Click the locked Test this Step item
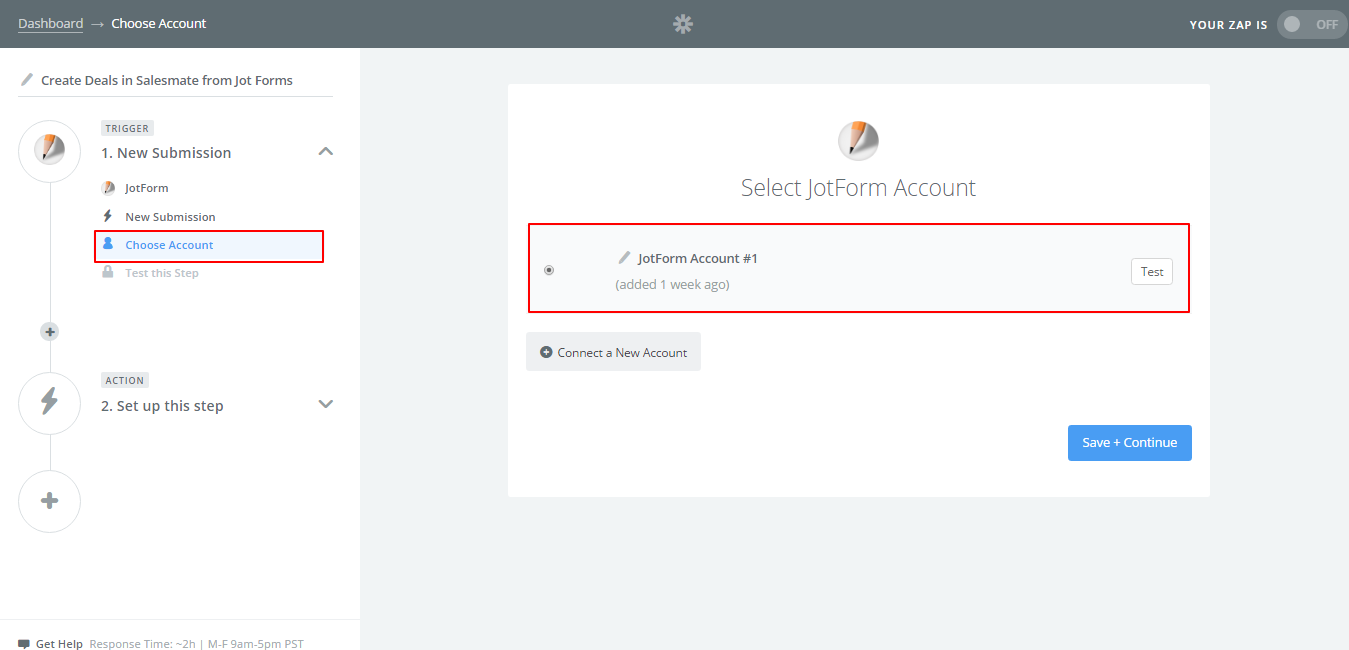Viewport: 1349px width, 650px height. (161, 273)
